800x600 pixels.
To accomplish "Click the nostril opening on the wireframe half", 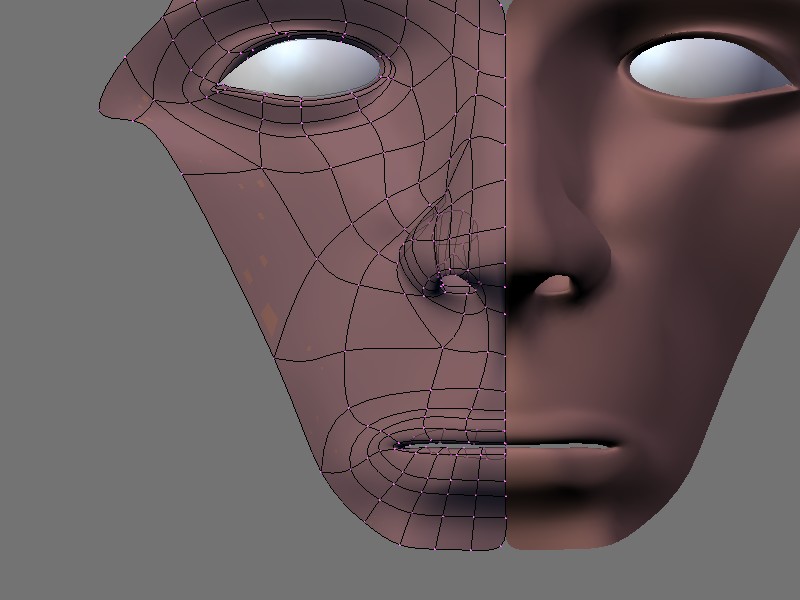I will pyautogui.click(x=456, y=283).
